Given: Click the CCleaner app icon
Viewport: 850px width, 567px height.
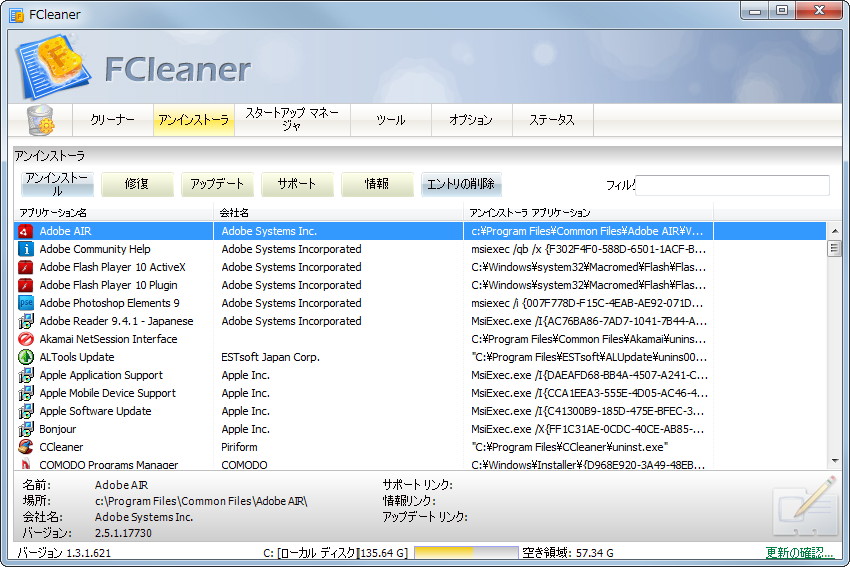Looking at the screenshot, I should [x=25, y=447].
